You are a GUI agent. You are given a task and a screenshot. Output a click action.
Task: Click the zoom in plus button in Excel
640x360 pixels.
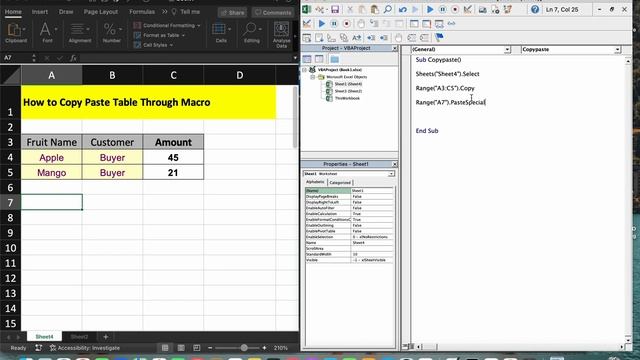click(x=264, y=348)
